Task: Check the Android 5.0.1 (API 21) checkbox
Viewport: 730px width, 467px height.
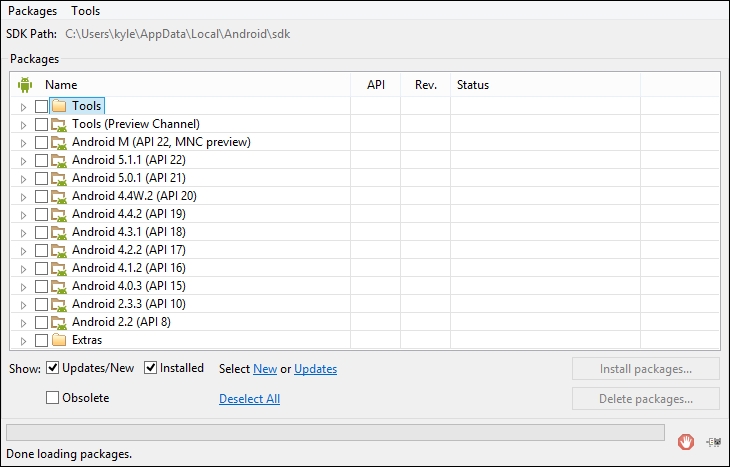Action: pos(41,178)
